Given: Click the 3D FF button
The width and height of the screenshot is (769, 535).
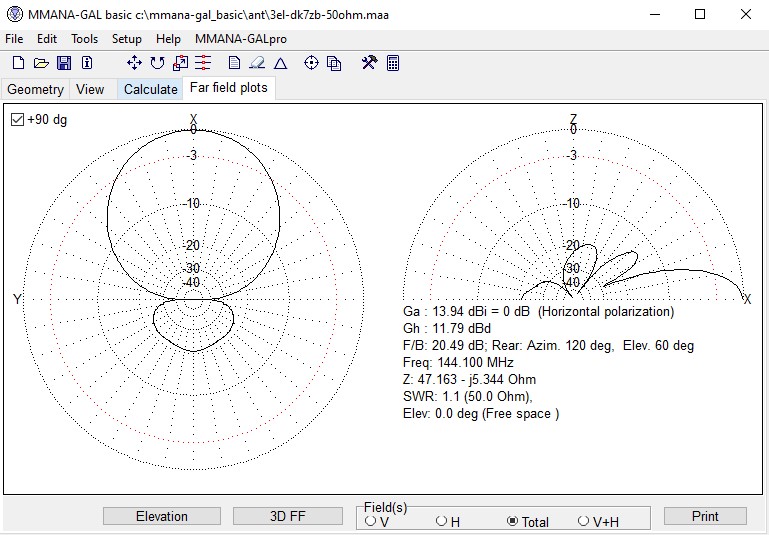Looking at the screenshot, I should click(290, 516).
